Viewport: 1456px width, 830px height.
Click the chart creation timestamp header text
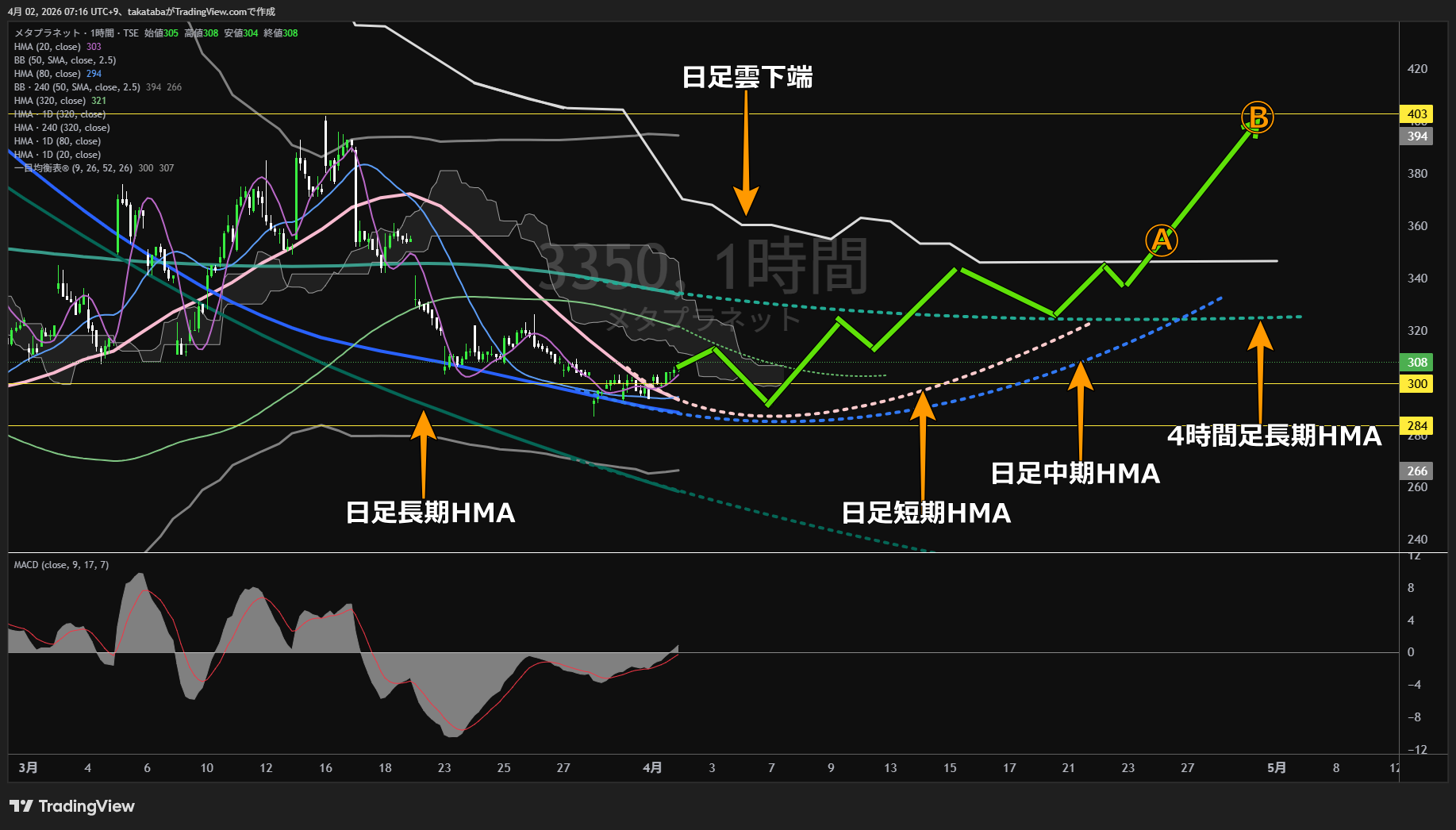(142, 12)
